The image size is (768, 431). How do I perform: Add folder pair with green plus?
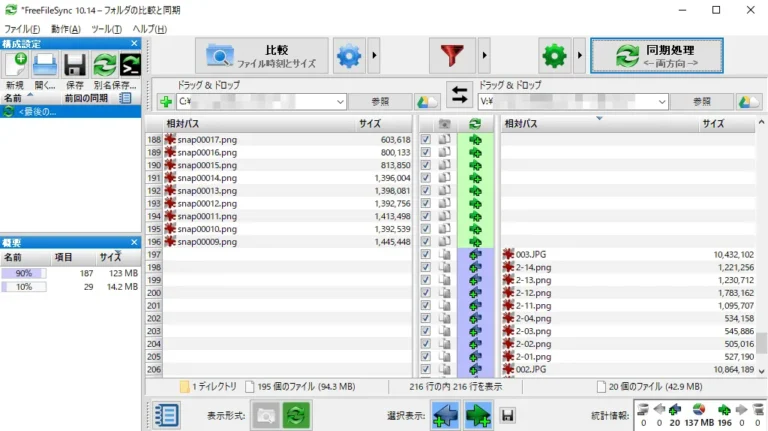(166, 102)
